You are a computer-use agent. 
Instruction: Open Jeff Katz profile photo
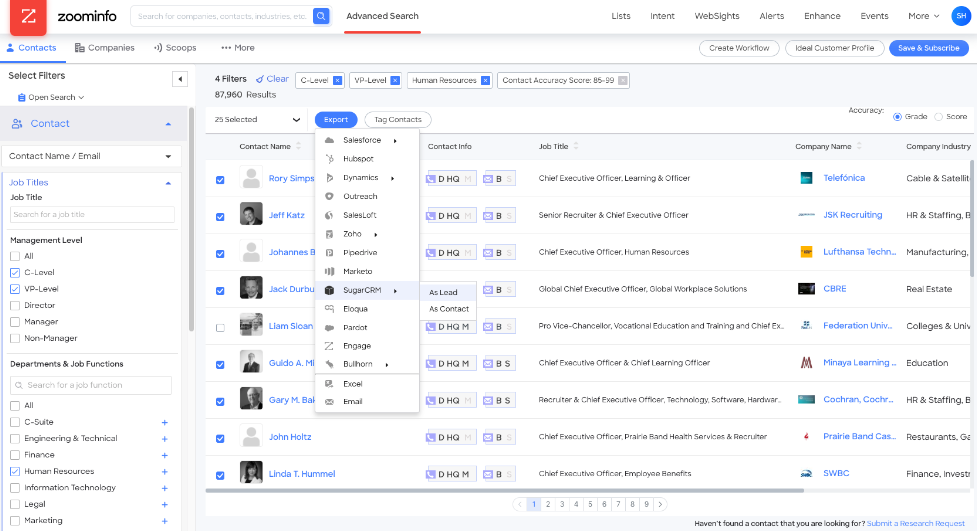click(x=251, y=214)
